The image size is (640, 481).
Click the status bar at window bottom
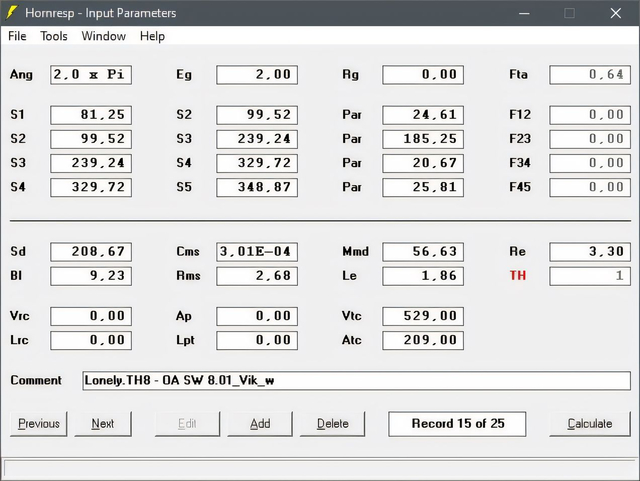pyautogui.click(x=319, y=468)
